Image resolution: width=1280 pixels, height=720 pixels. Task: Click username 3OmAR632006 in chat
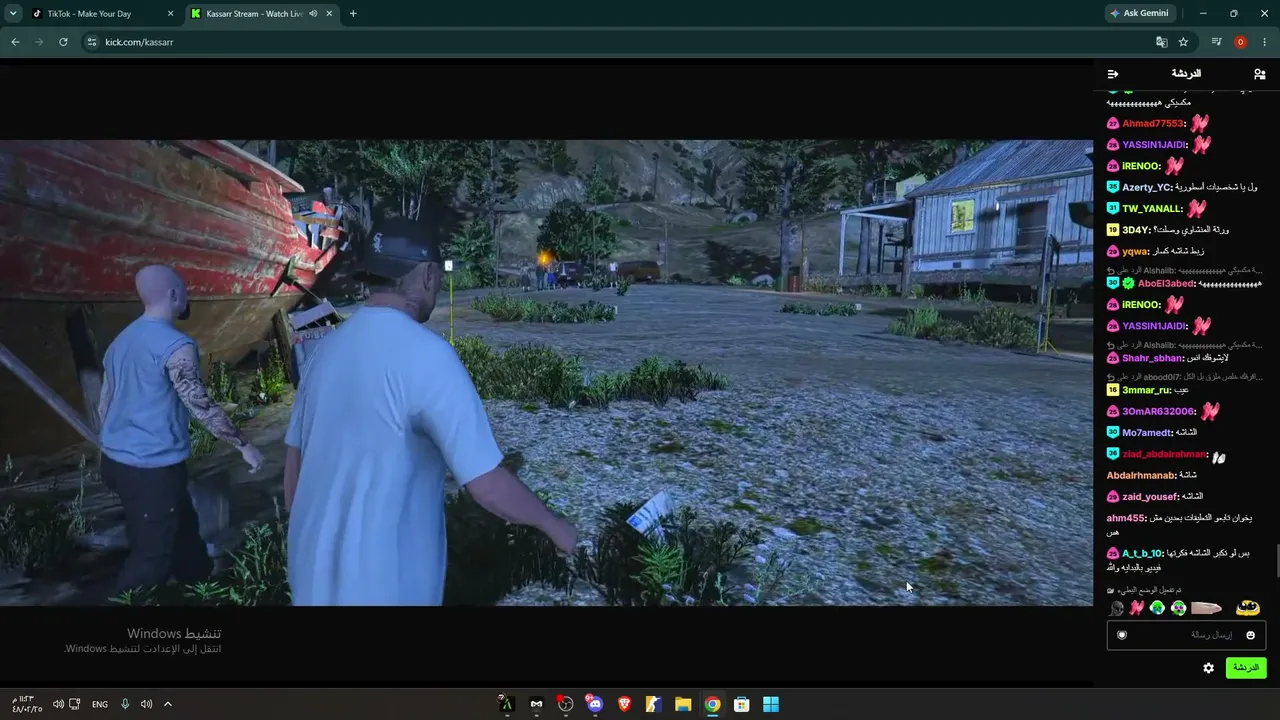tap(1158, 411)
